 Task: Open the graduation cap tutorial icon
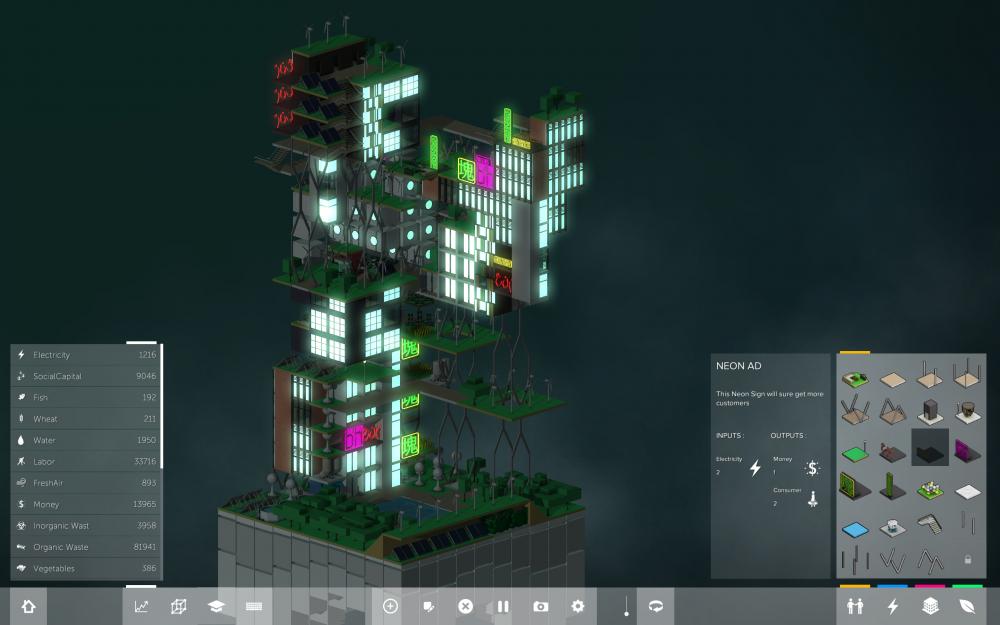click(x=215, y=606)
